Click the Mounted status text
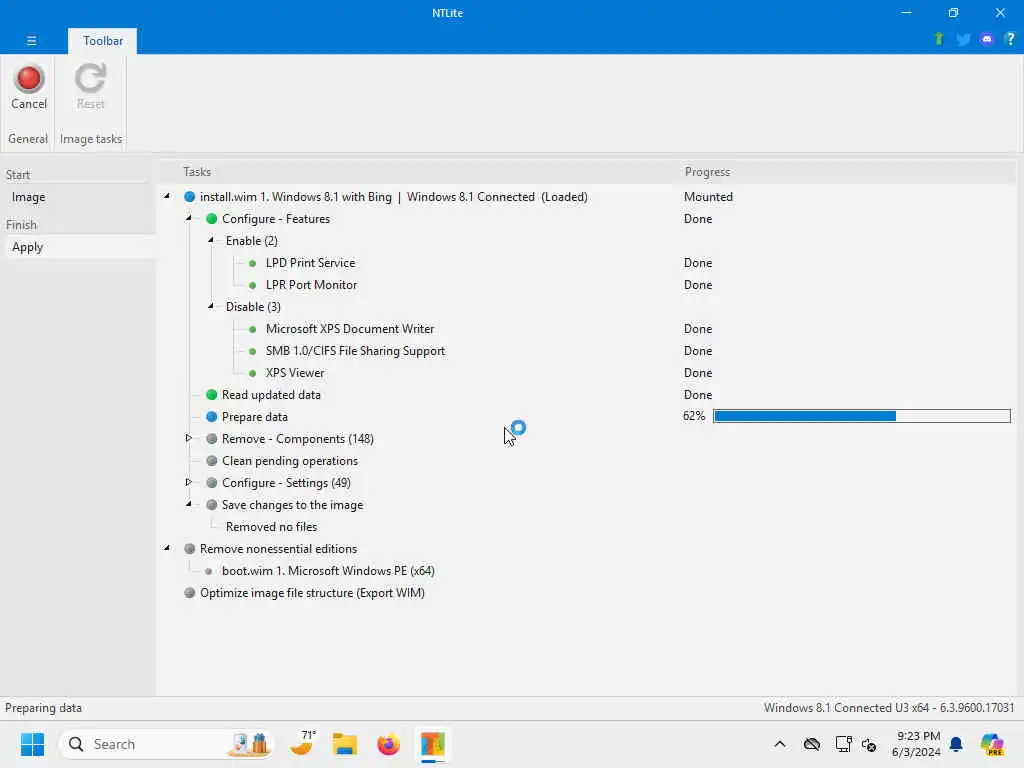The width and height of the screenshot is (1024, 768). click(708, 197)
